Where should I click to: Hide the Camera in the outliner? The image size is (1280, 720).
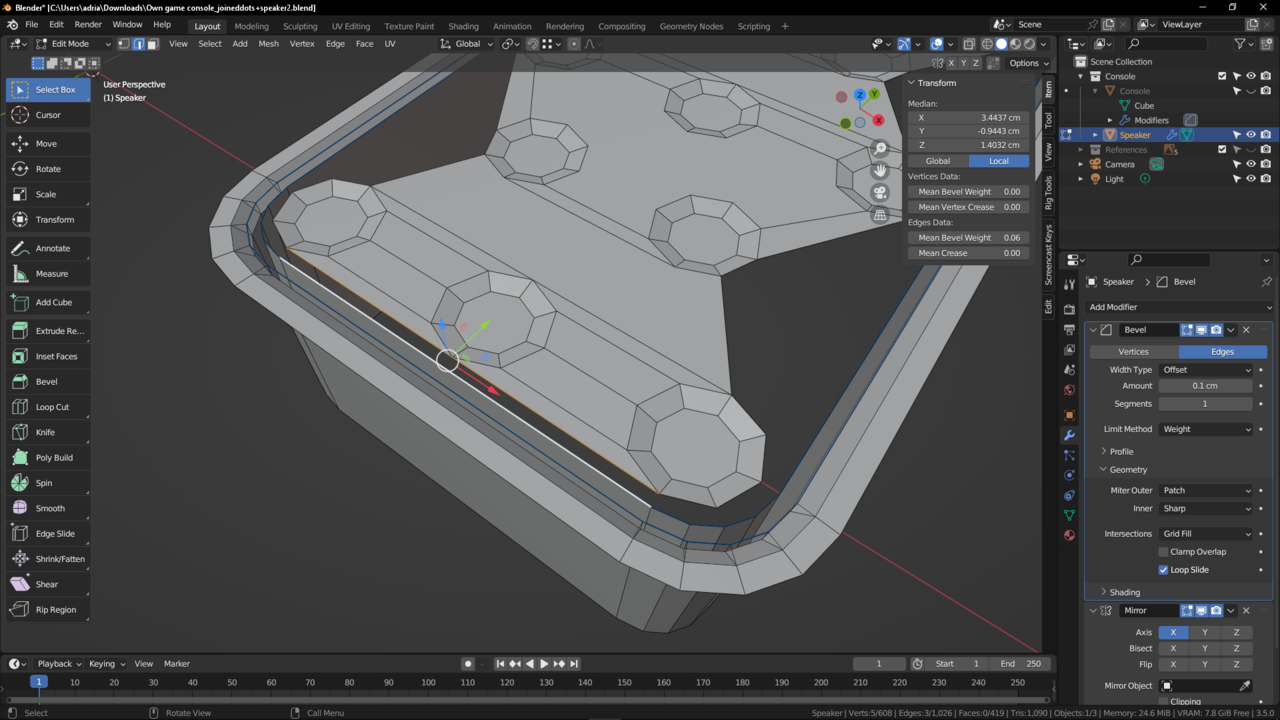pyautogui.click(x=1250, y=164)
